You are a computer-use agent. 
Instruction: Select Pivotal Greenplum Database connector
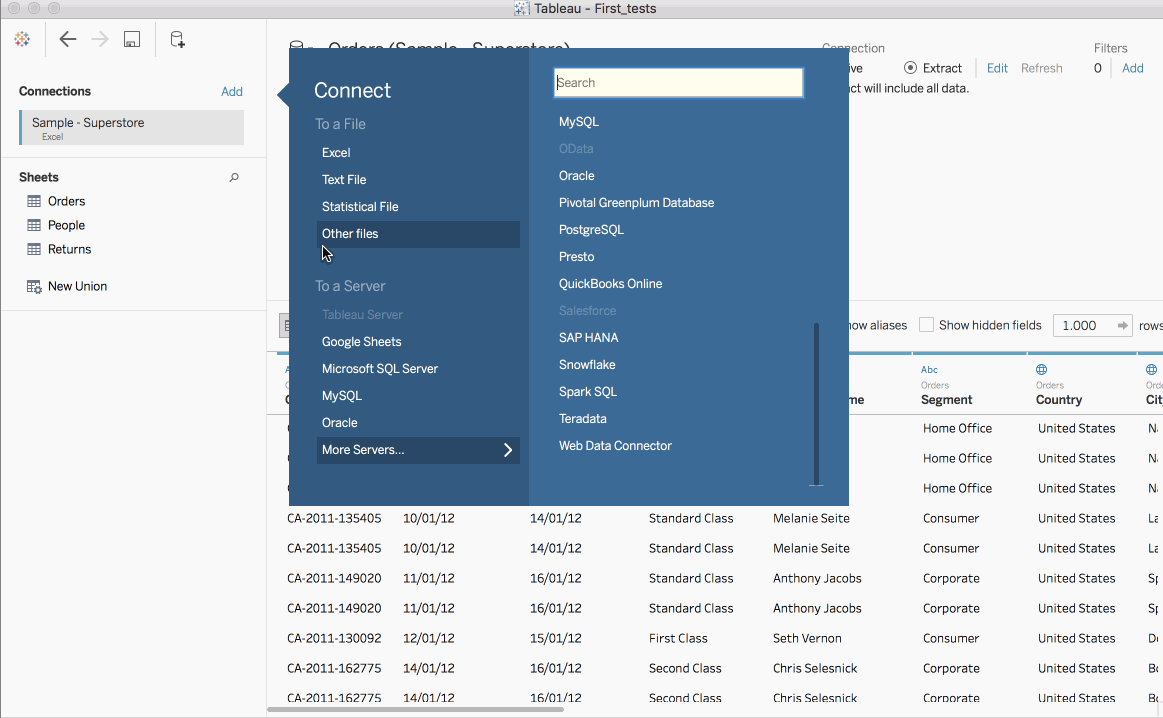click(x=636, y=203)
